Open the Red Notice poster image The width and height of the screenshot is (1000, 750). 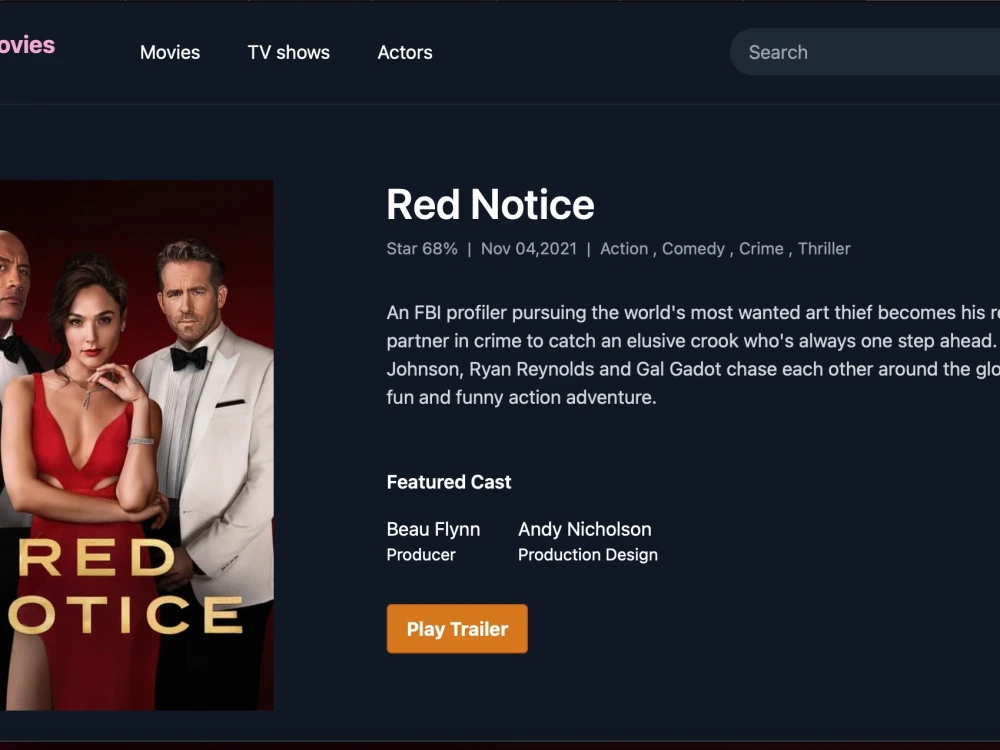(x=137, y=445)
